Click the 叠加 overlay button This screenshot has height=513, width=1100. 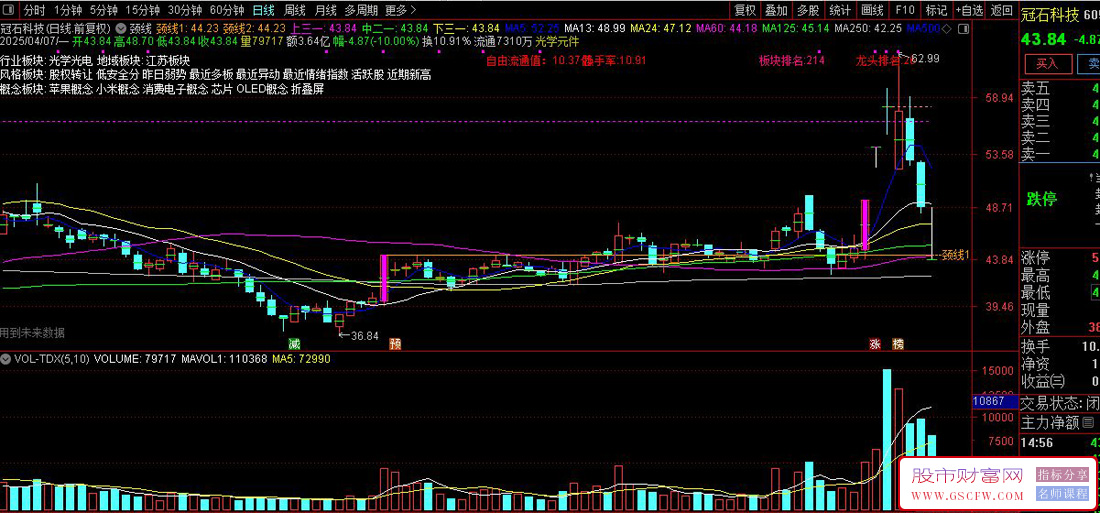tap(776, 11)
